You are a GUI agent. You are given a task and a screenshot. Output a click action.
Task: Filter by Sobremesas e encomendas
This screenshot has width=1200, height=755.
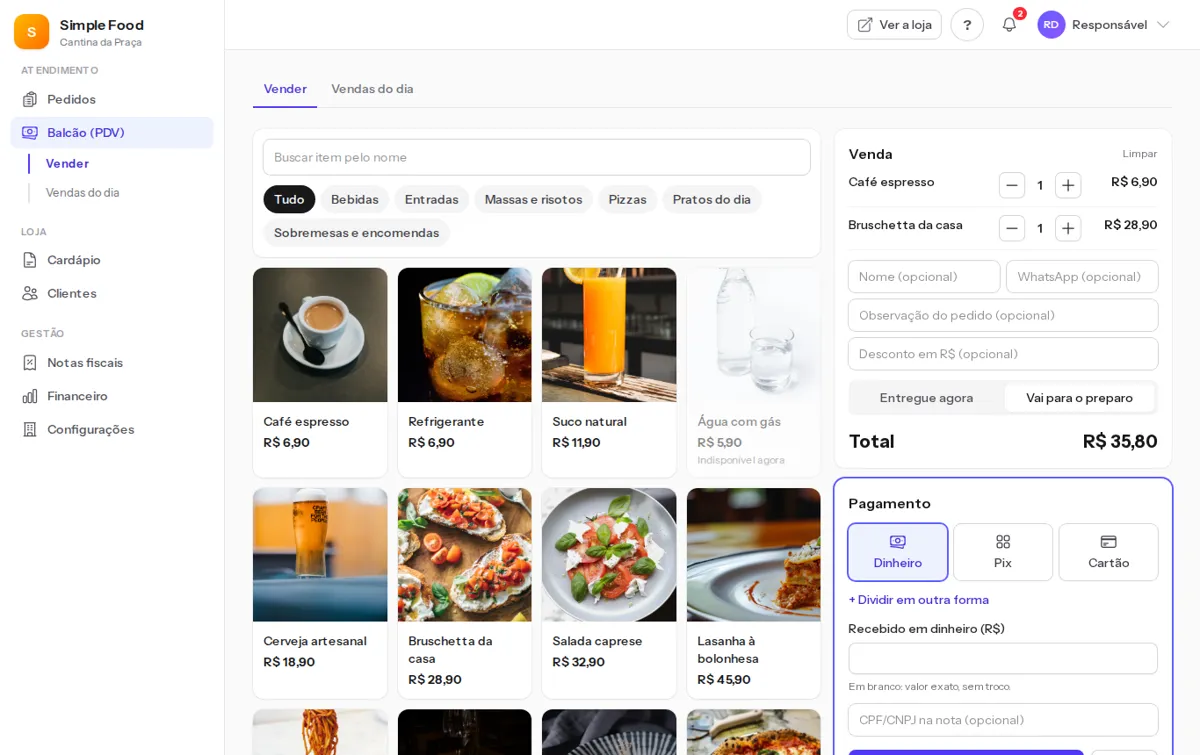click(x=356, y=233)
